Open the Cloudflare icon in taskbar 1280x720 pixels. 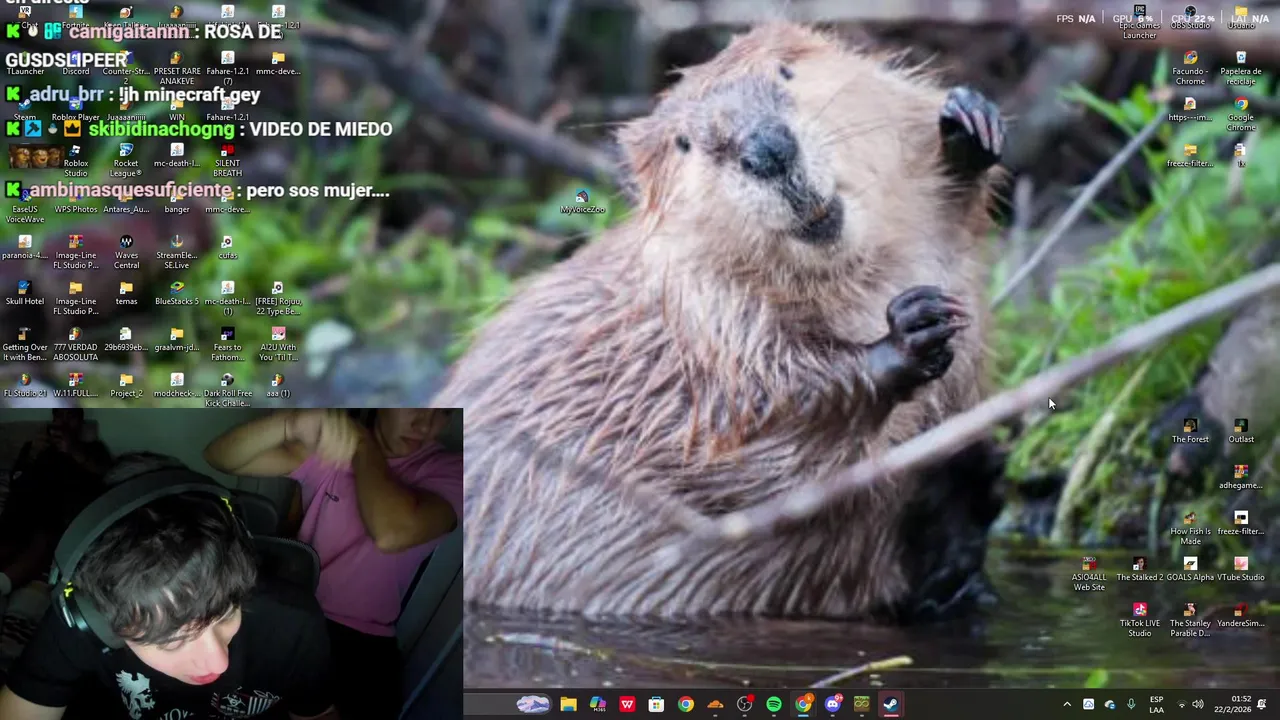pyautogui.click(x=715, y=704)
